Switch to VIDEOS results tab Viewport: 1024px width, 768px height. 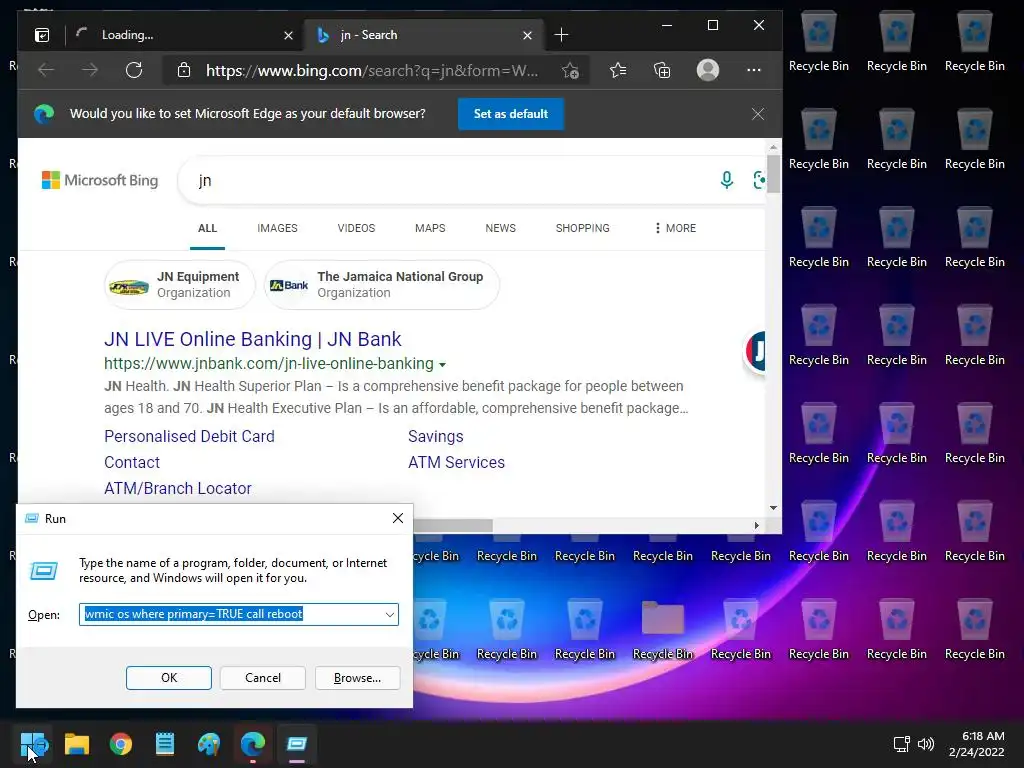pos(356,228)
